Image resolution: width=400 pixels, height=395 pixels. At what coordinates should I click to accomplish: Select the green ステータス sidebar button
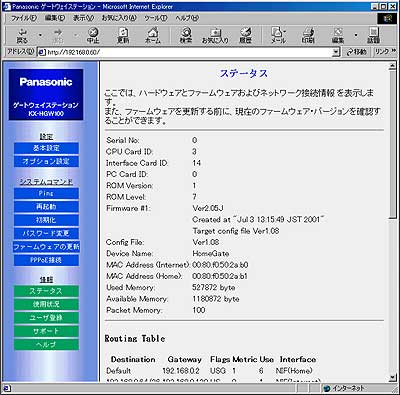pyautogui.click(x=46, y=291)
